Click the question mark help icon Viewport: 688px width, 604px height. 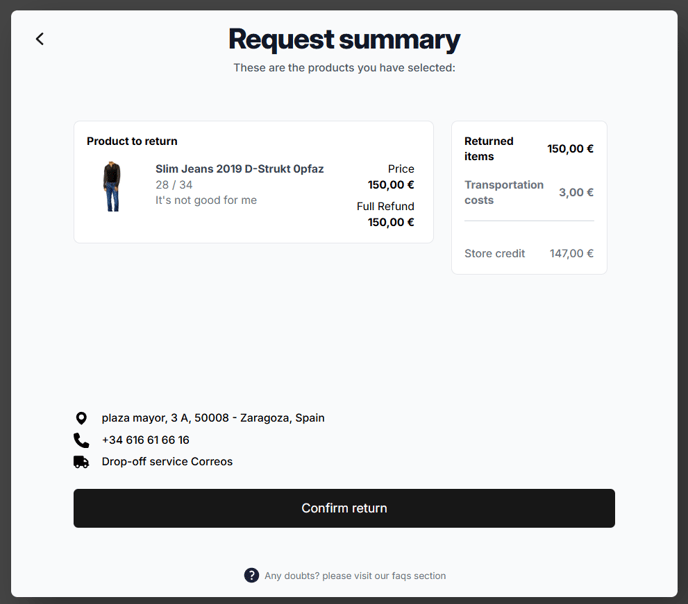pyautogui.click(x=251, y=575)
